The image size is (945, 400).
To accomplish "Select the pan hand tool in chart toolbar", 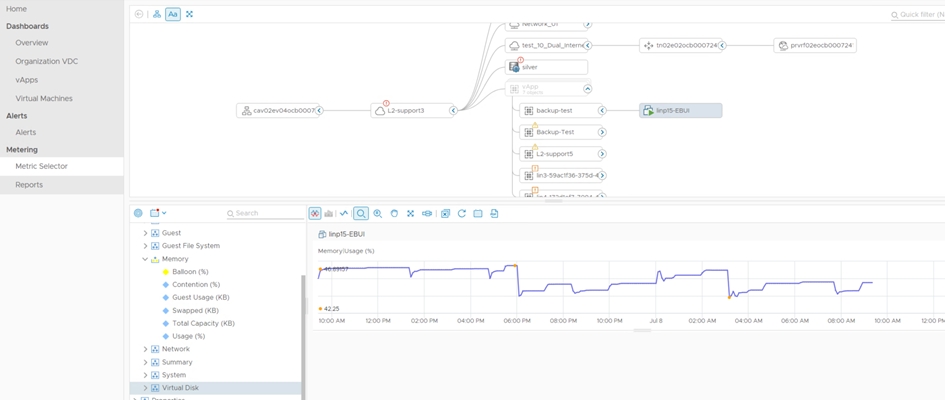I will tap(394, 213).
